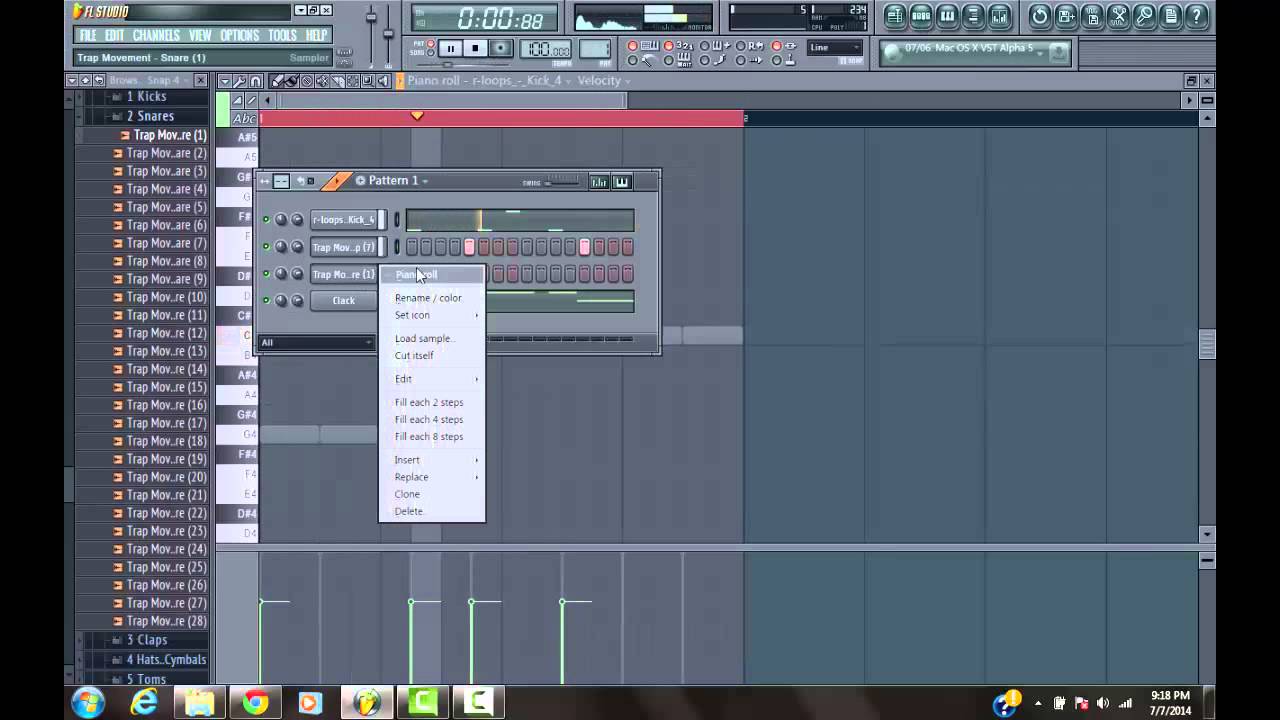
Task: Open the Browser toolbar icon
Action: pyautogui.click(x=973, y=16)
